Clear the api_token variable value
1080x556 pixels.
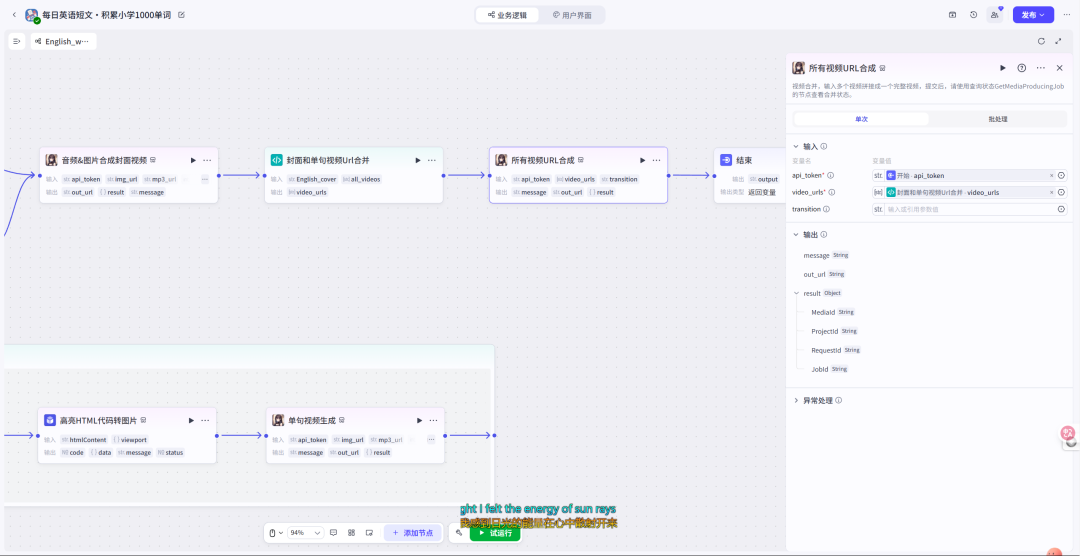tap(1051, 175)
